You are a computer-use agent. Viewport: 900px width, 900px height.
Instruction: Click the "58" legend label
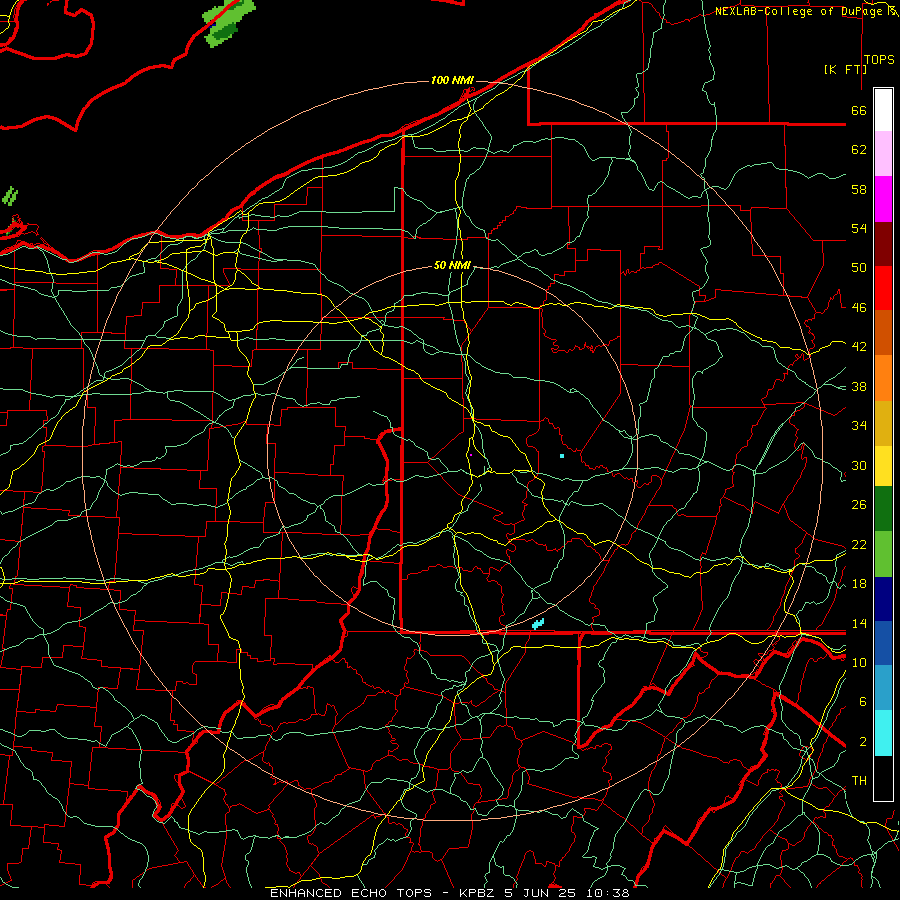coord(859,189)
